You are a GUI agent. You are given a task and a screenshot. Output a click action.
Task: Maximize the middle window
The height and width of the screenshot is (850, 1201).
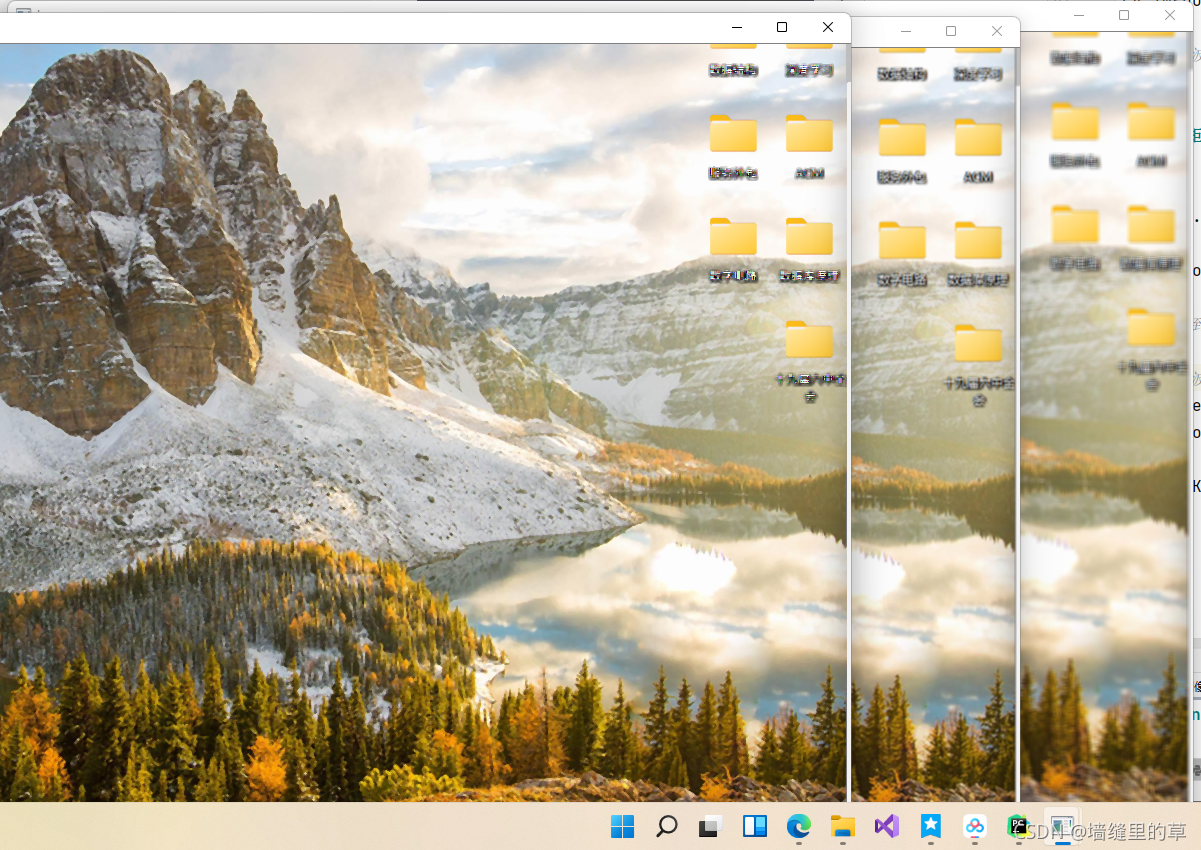[951, 32]
